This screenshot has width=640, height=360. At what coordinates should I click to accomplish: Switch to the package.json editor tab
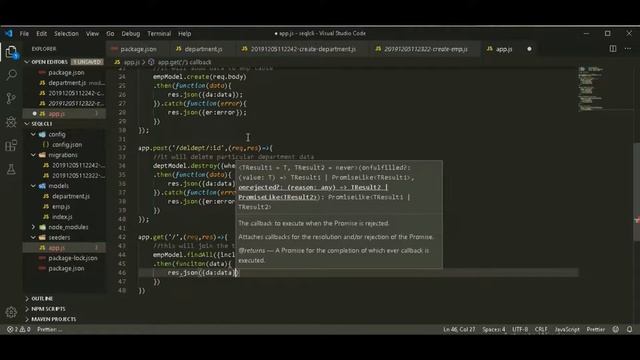(x=137, y=49)
